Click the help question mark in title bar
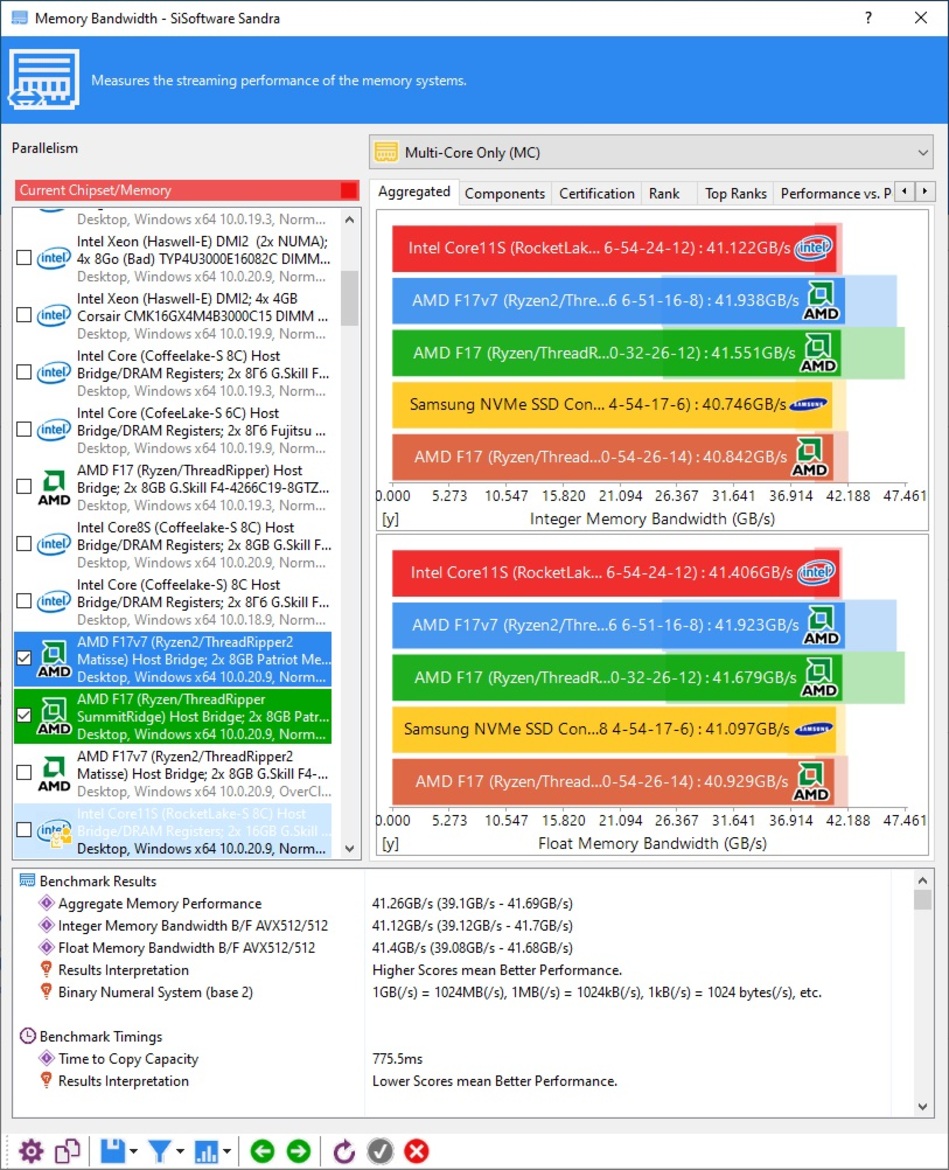The image size is (949, 1170). [868, 18]
